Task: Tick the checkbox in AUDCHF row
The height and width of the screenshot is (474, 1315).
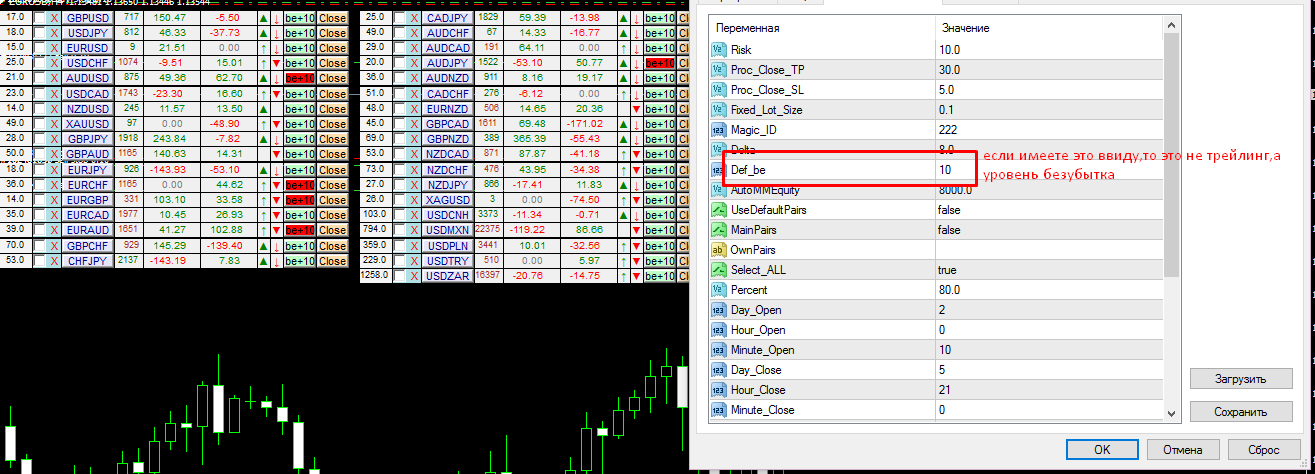Action: pos(399,33)
